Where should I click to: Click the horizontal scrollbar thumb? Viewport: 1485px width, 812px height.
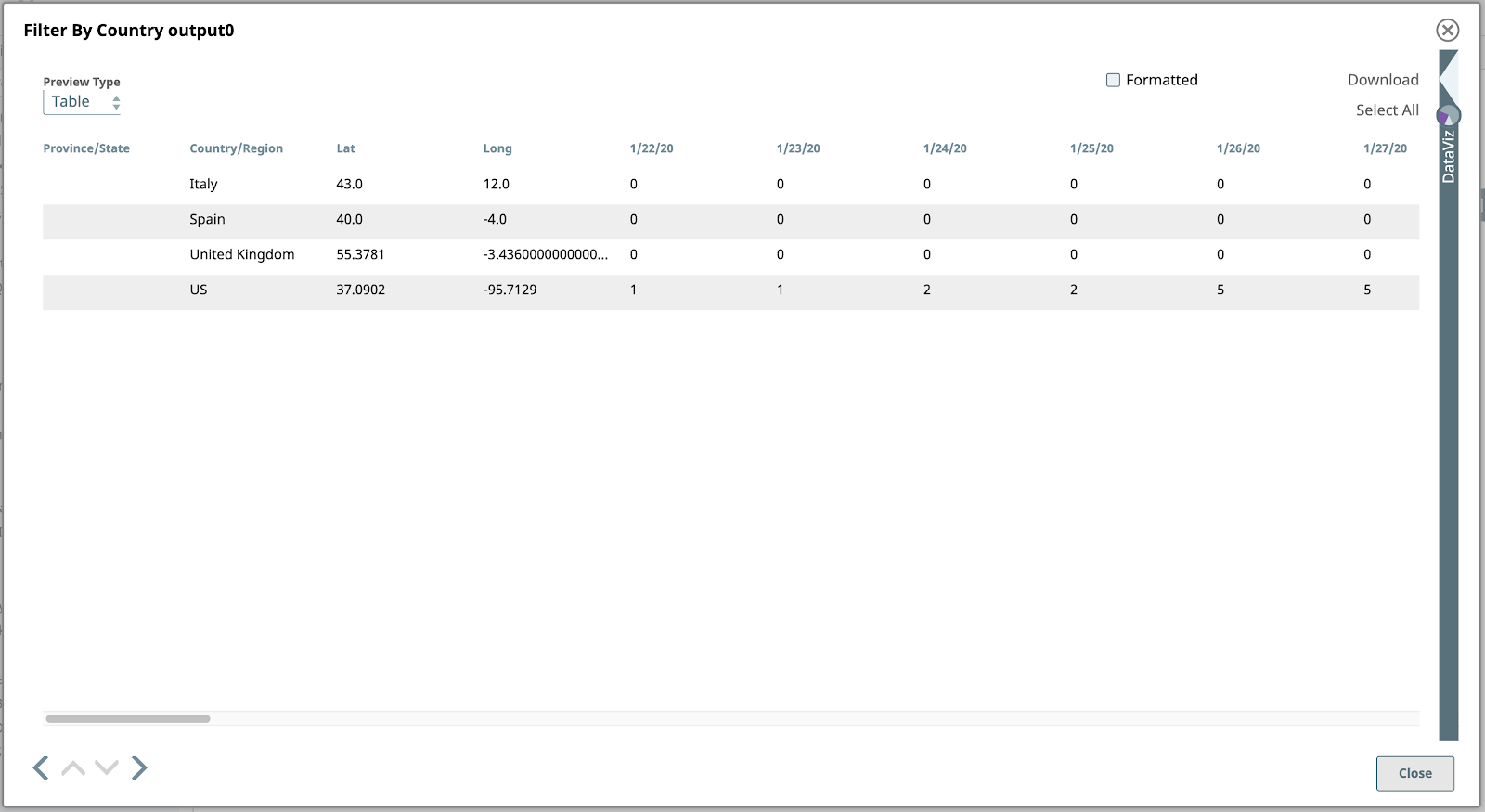click(x=128, y=718)
